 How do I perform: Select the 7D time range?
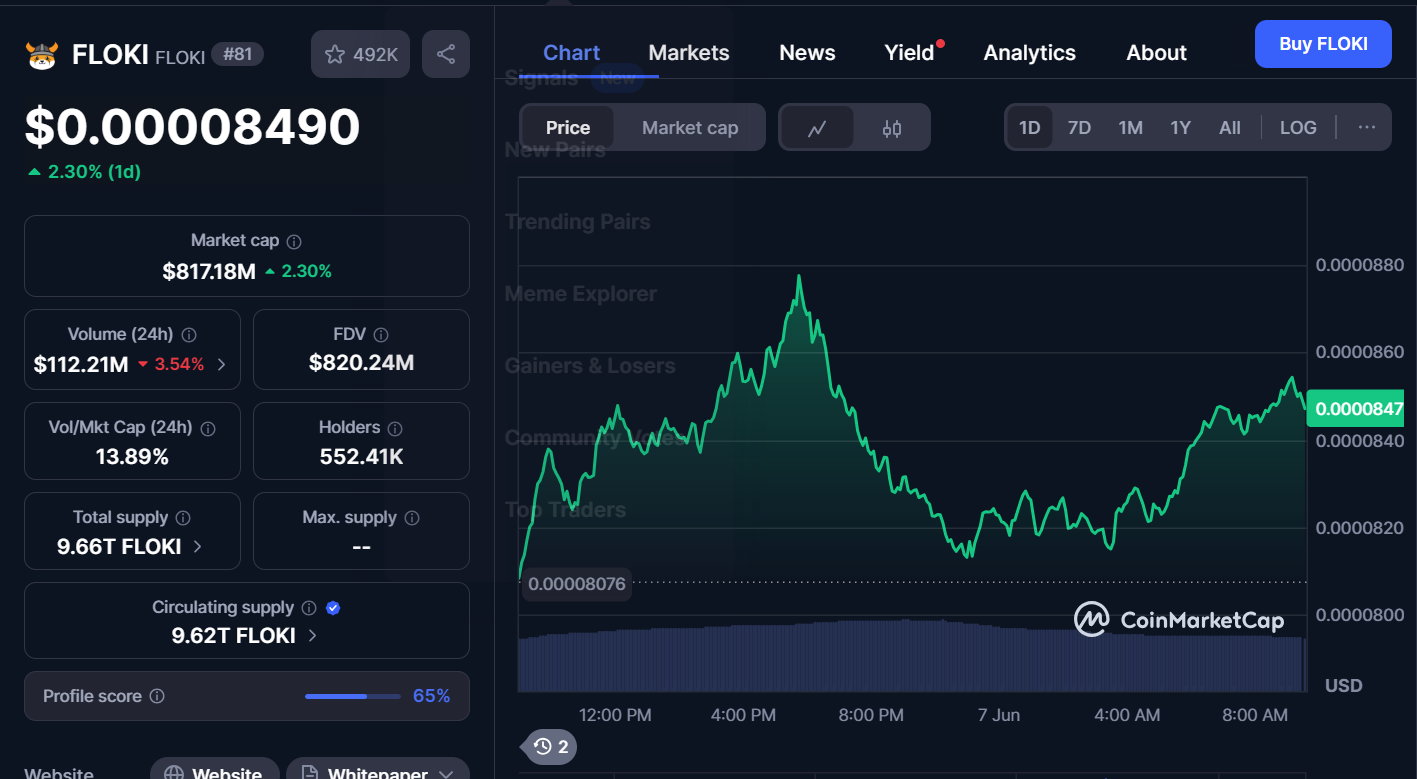1079,128
